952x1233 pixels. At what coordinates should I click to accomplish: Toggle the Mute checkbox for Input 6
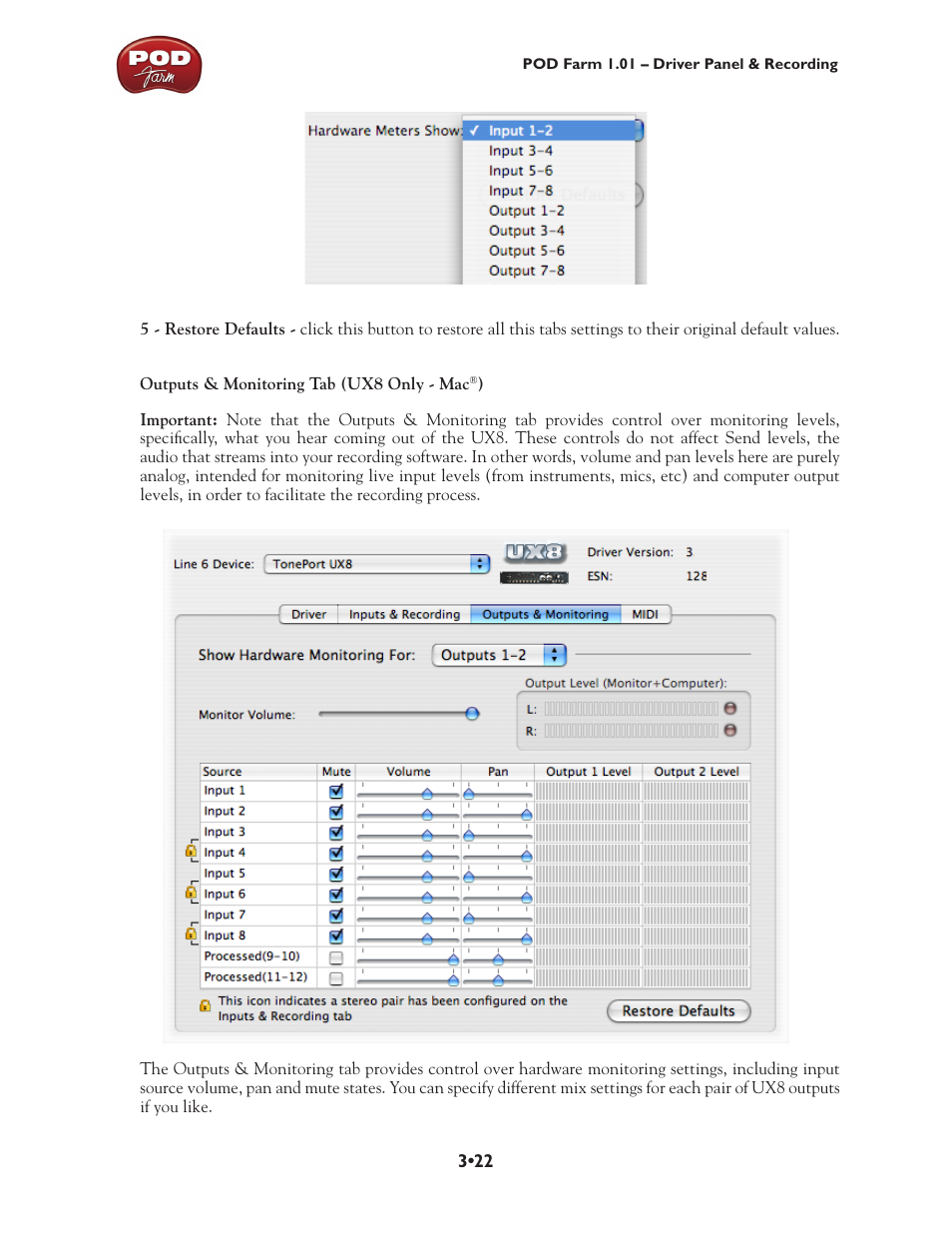click(336, 895)
